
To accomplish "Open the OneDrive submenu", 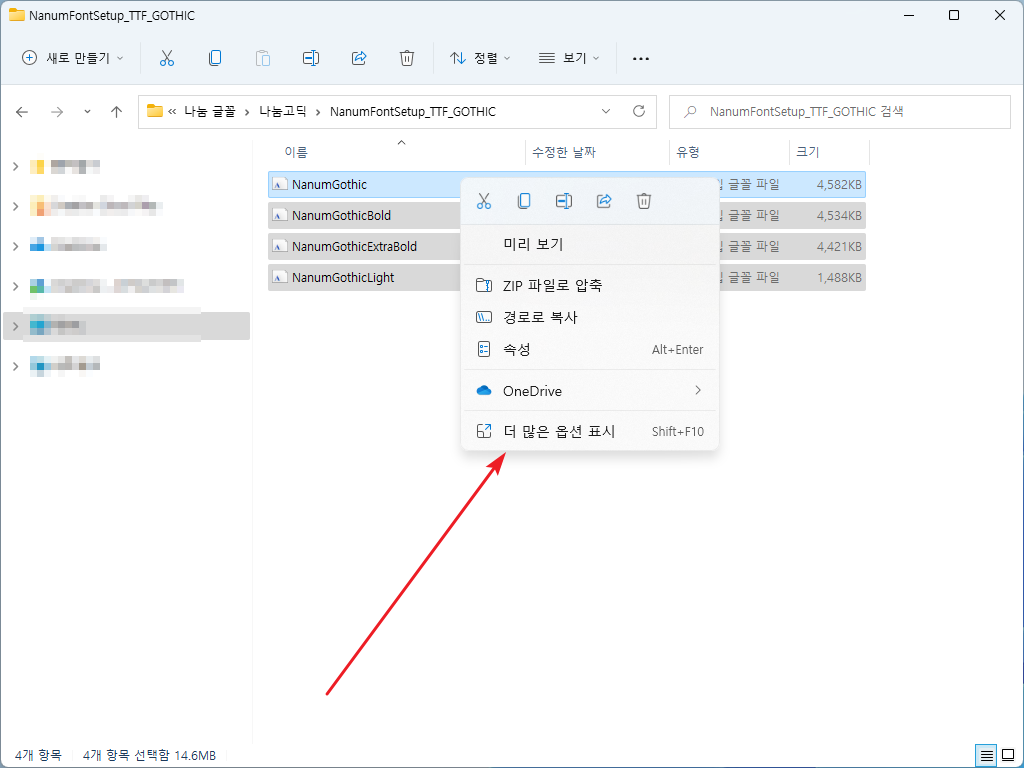I will 590,391.
